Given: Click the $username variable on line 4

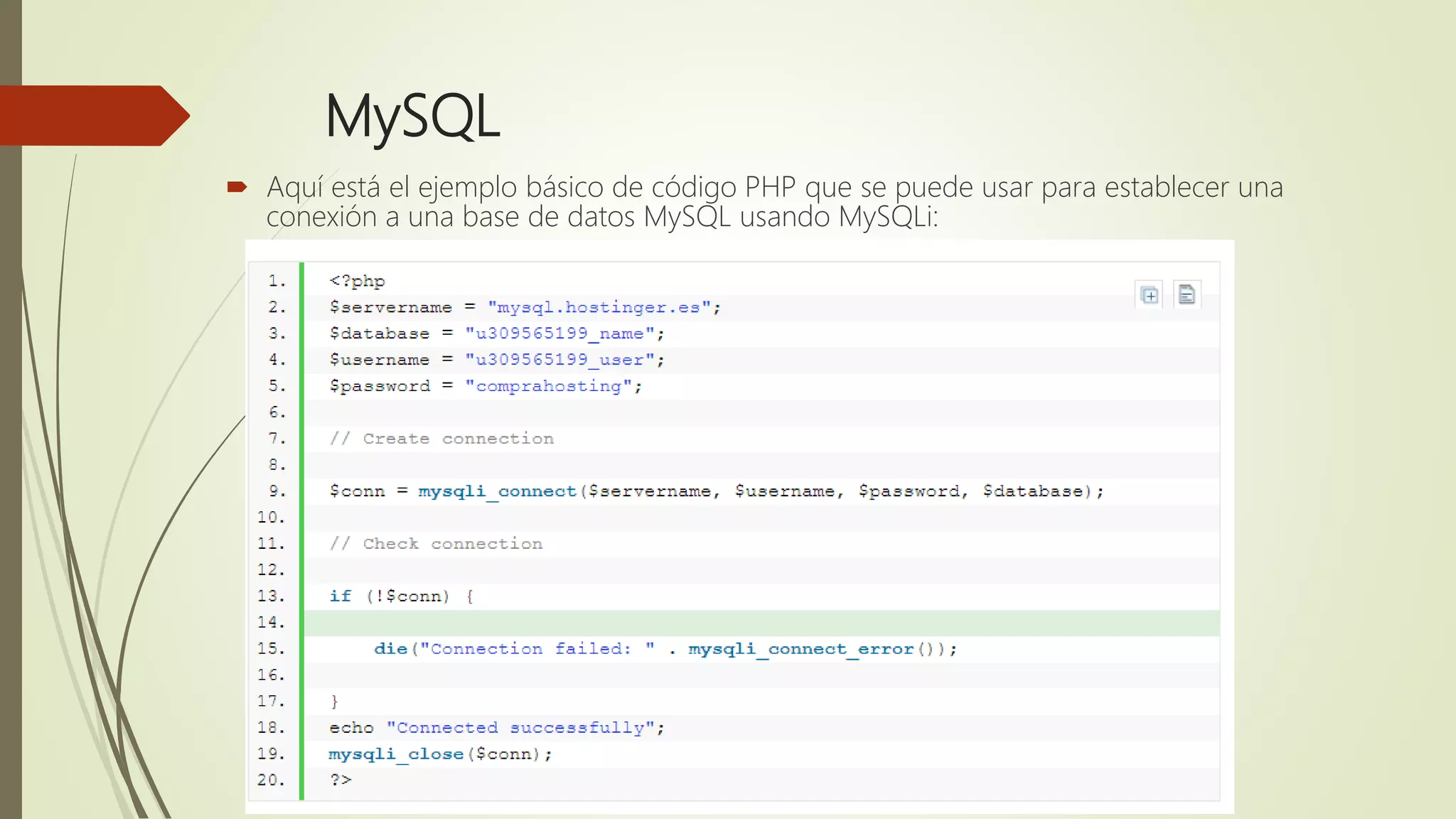Looking at the screenshot, I should pos(380,360).
